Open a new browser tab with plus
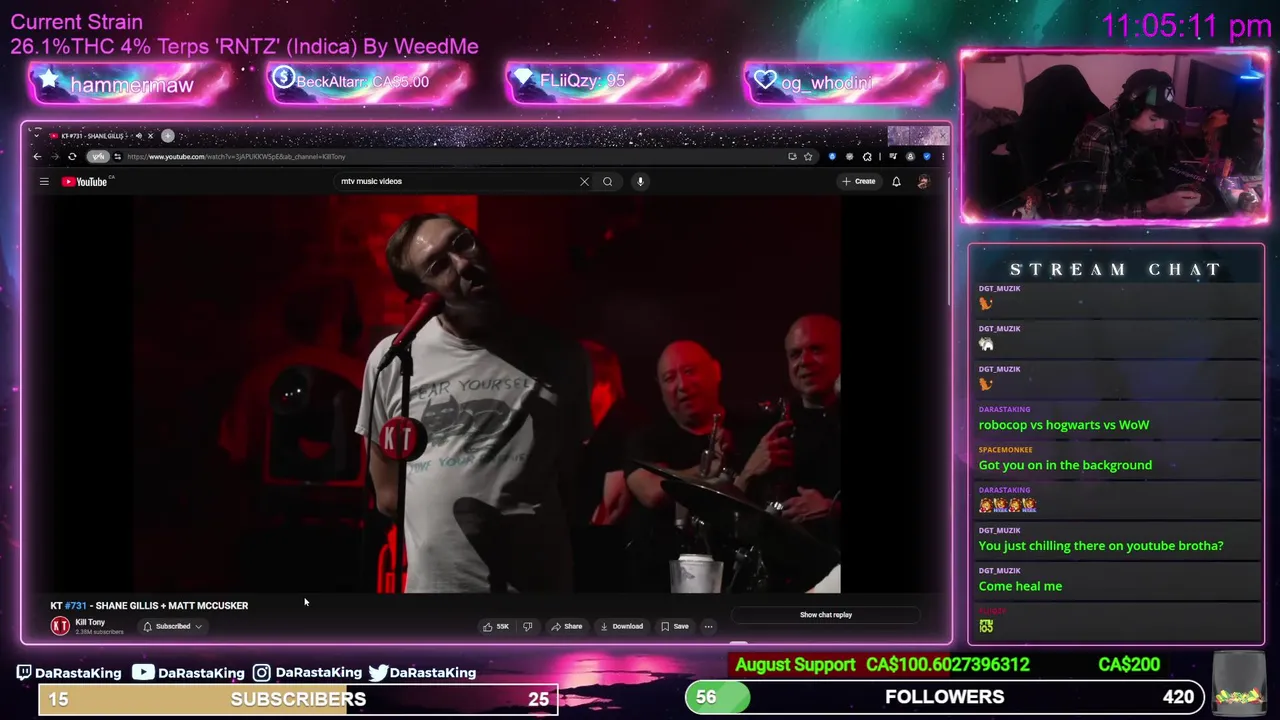This screenshot has width=1280, height=720. [168, 136]
